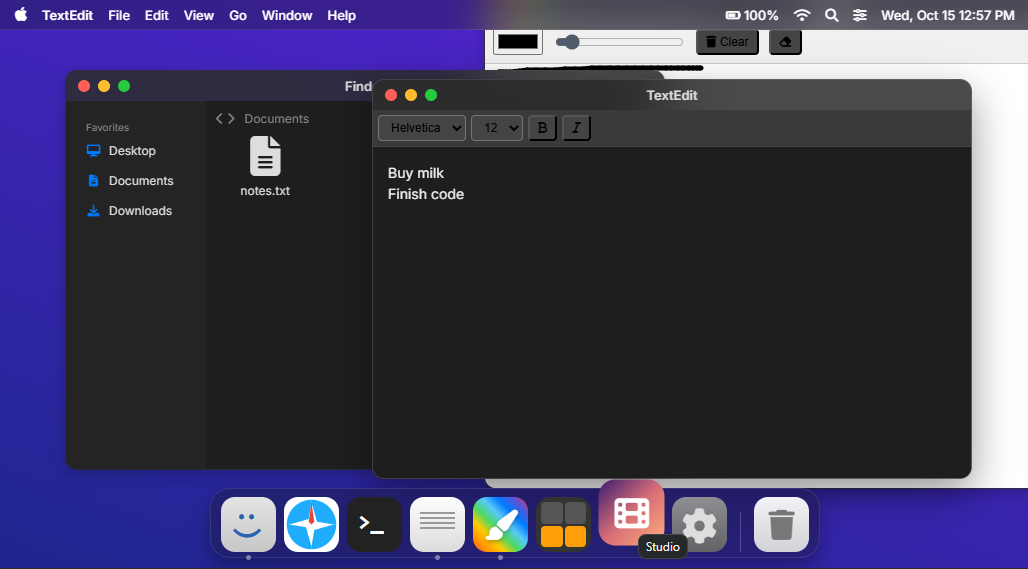Minimize the Finder window
This screenshot has width=1028, height=569.
[x=104, y=86]
